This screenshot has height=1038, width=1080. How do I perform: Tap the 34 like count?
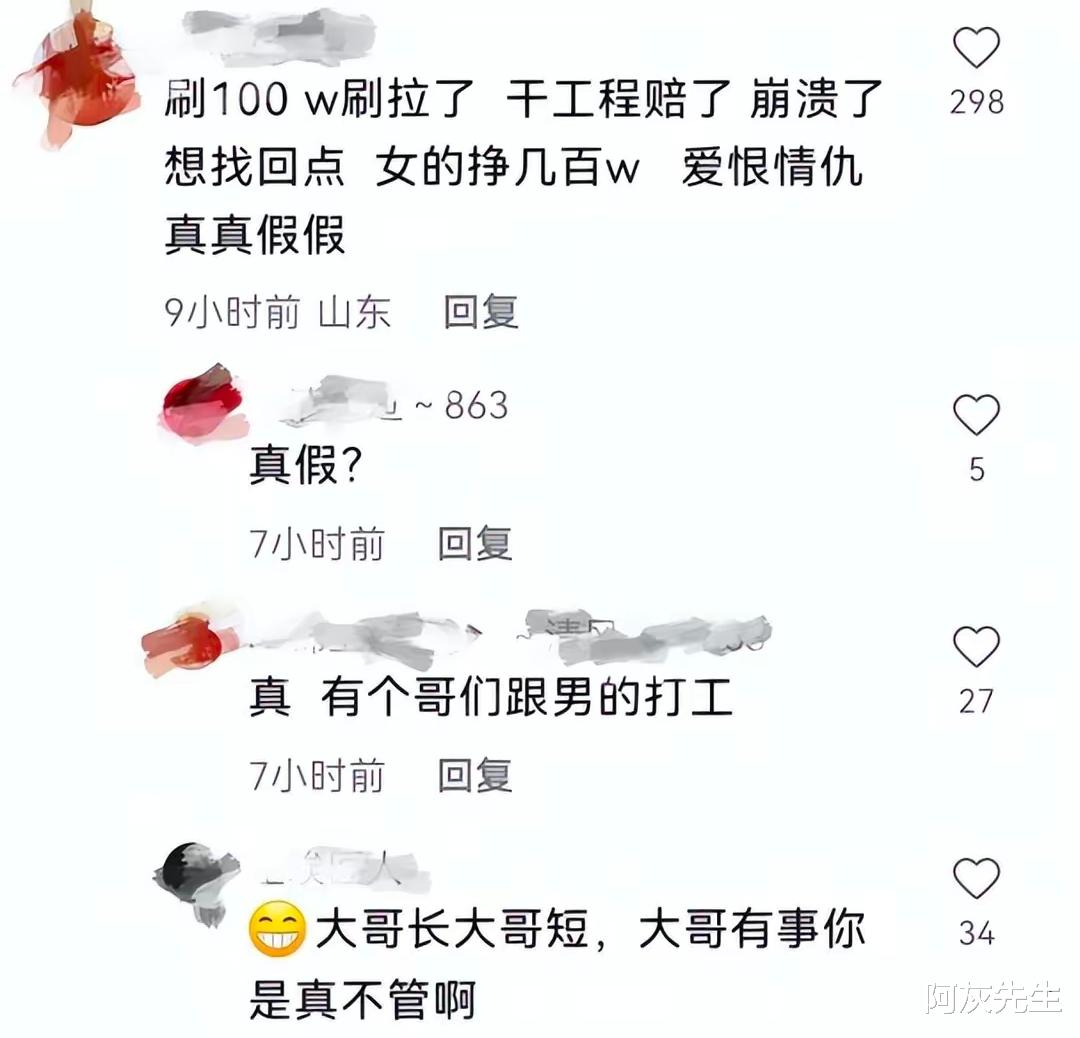pos(977,933)
